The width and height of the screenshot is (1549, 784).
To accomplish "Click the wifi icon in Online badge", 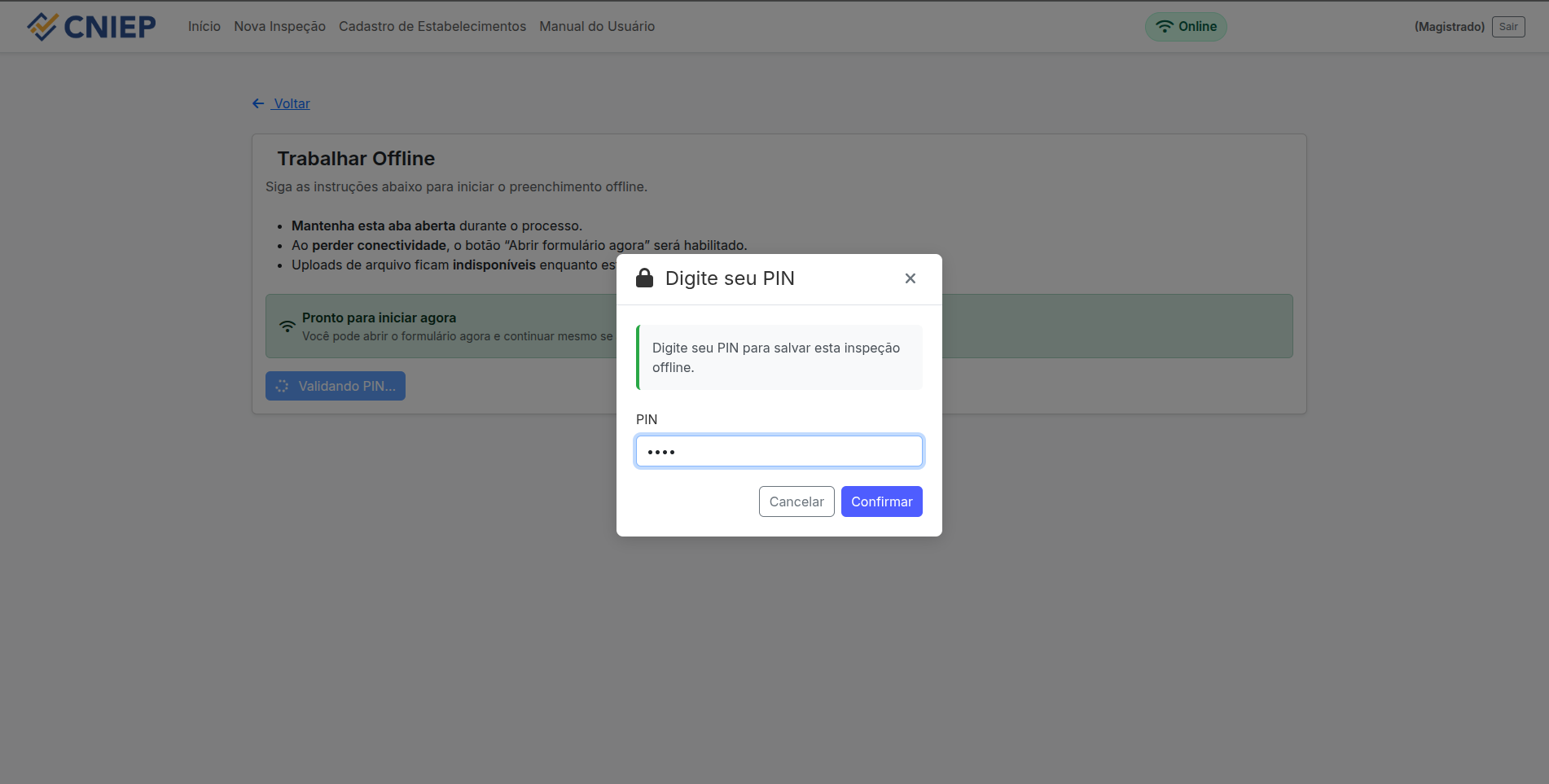I will [x=1165, y=27].
